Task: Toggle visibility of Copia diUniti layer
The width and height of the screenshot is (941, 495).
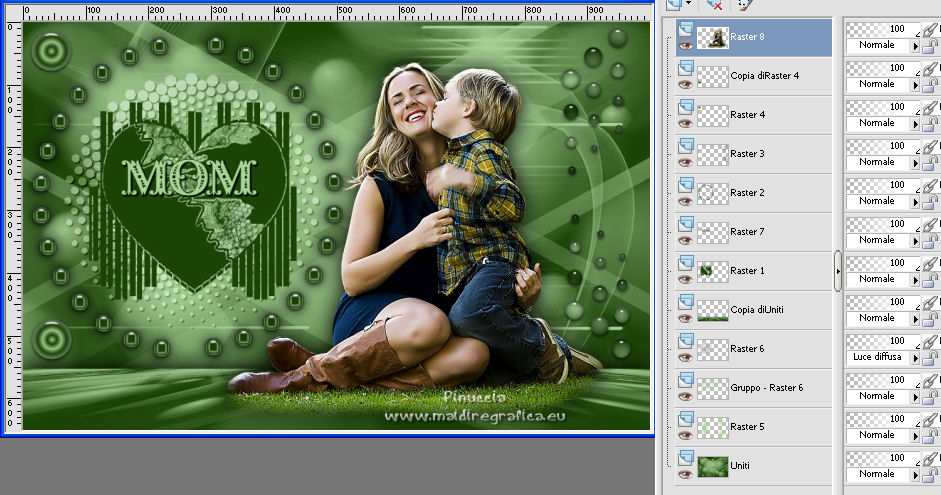Action: (686, 318)
